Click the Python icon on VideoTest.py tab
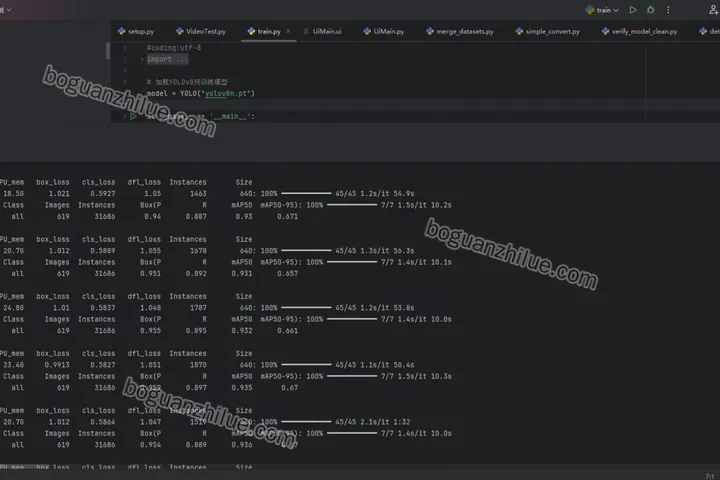This screenshot has height=480, width=720. (179, 31)
